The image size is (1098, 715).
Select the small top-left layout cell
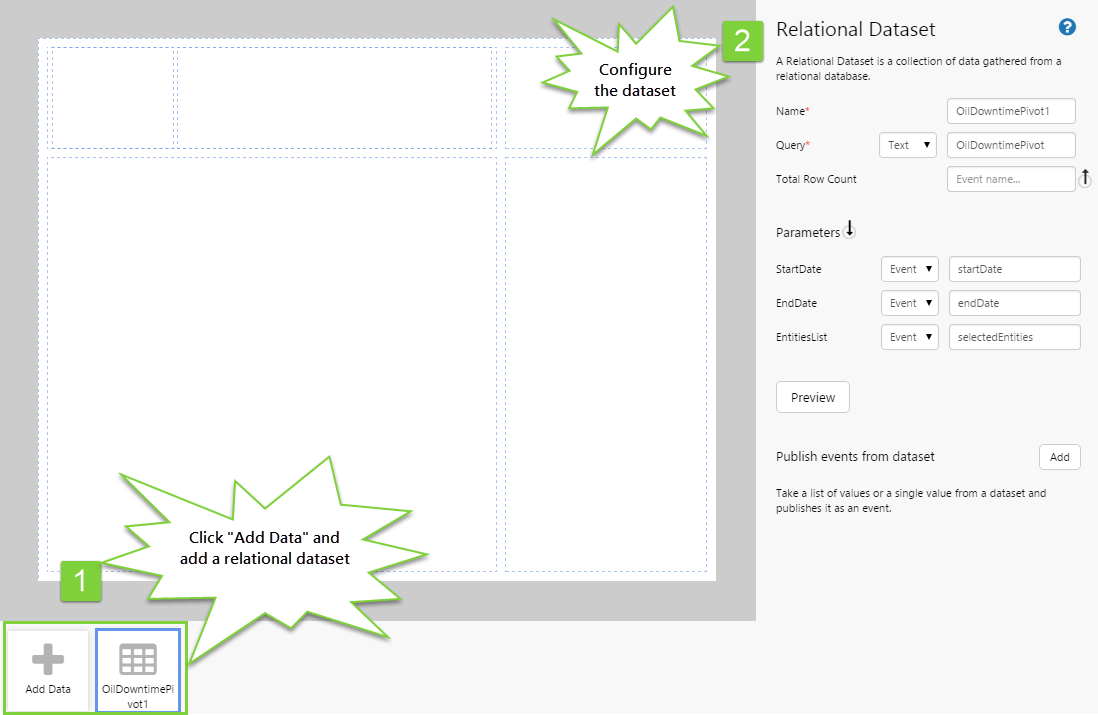click(112, 97)
